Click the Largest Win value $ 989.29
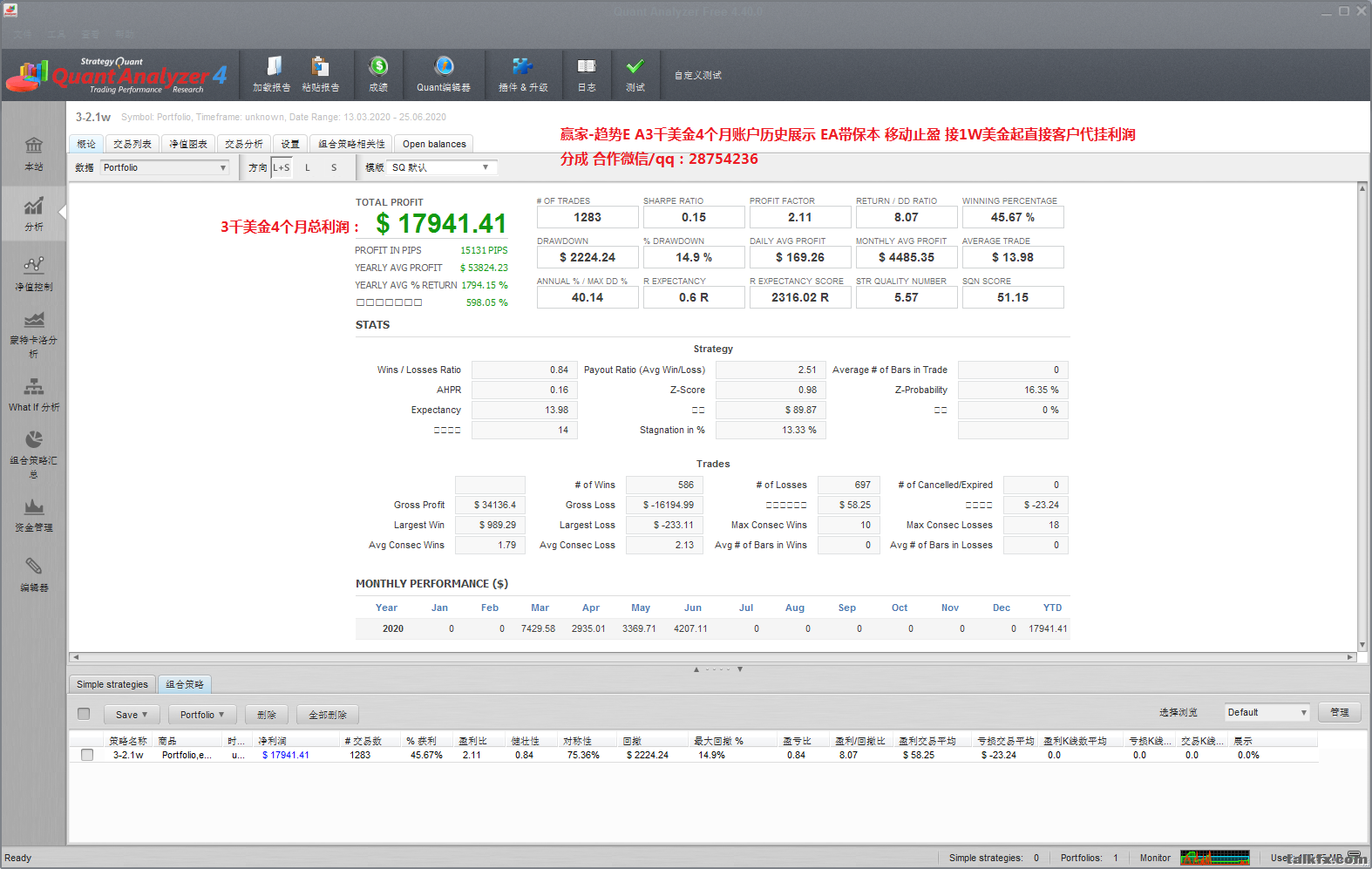Image resolution: width=1372 pixels, height=869 pixels. tap(490, 525)
